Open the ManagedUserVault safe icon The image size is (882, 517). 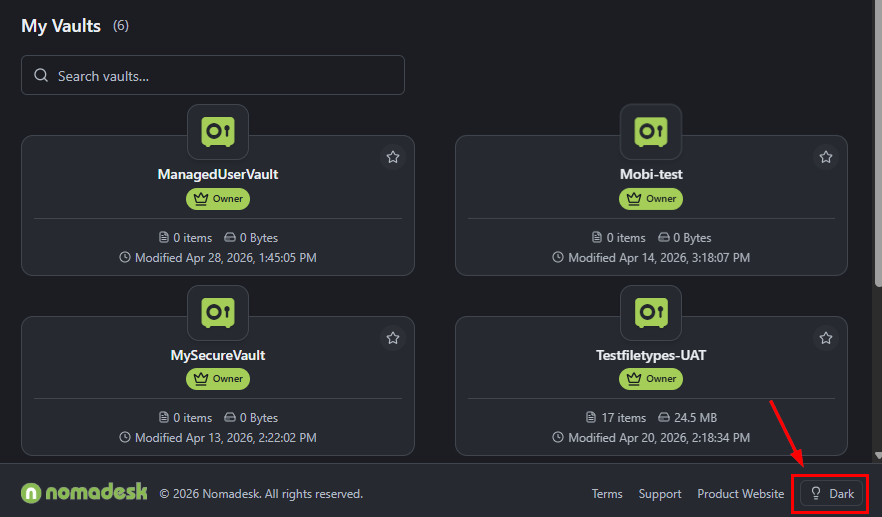click(217, 131)
